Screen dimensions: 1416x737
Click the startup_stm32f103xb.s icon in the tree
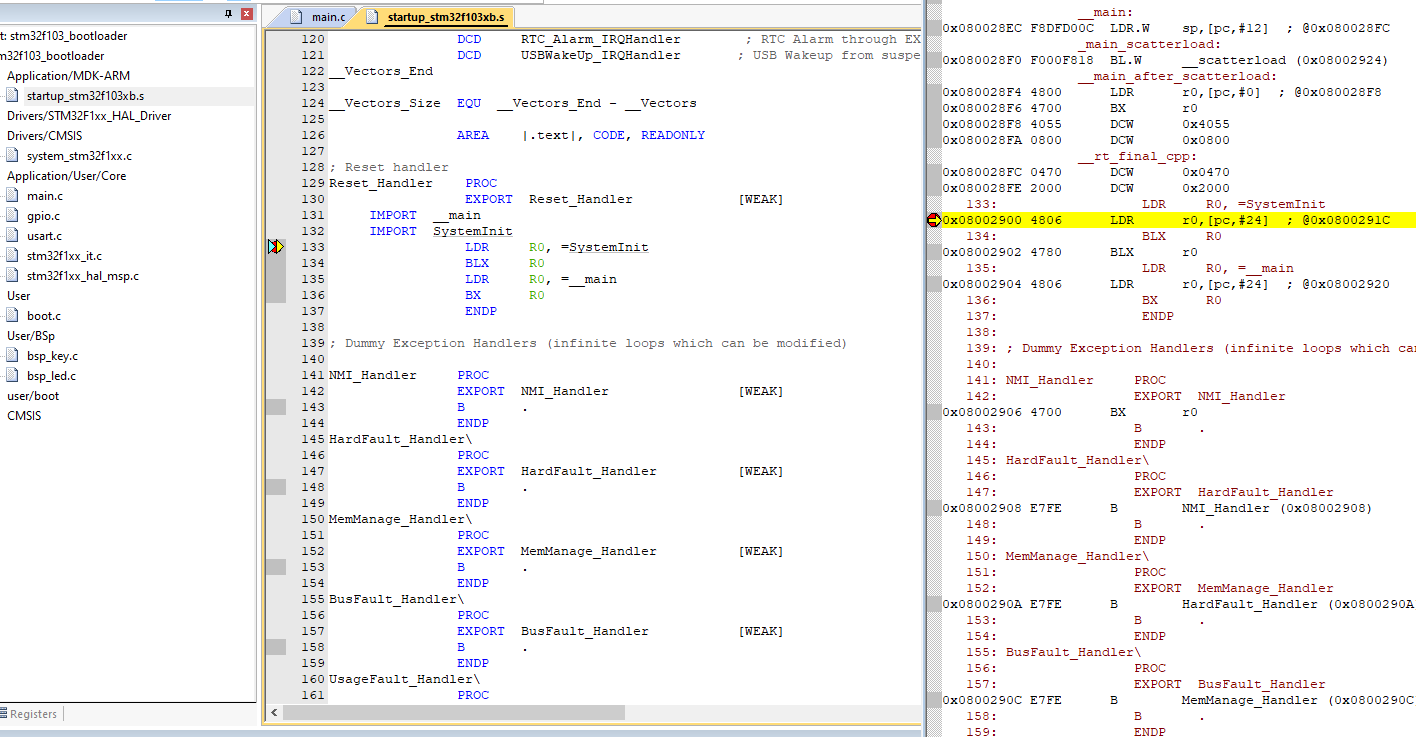[x=10, y=95]
